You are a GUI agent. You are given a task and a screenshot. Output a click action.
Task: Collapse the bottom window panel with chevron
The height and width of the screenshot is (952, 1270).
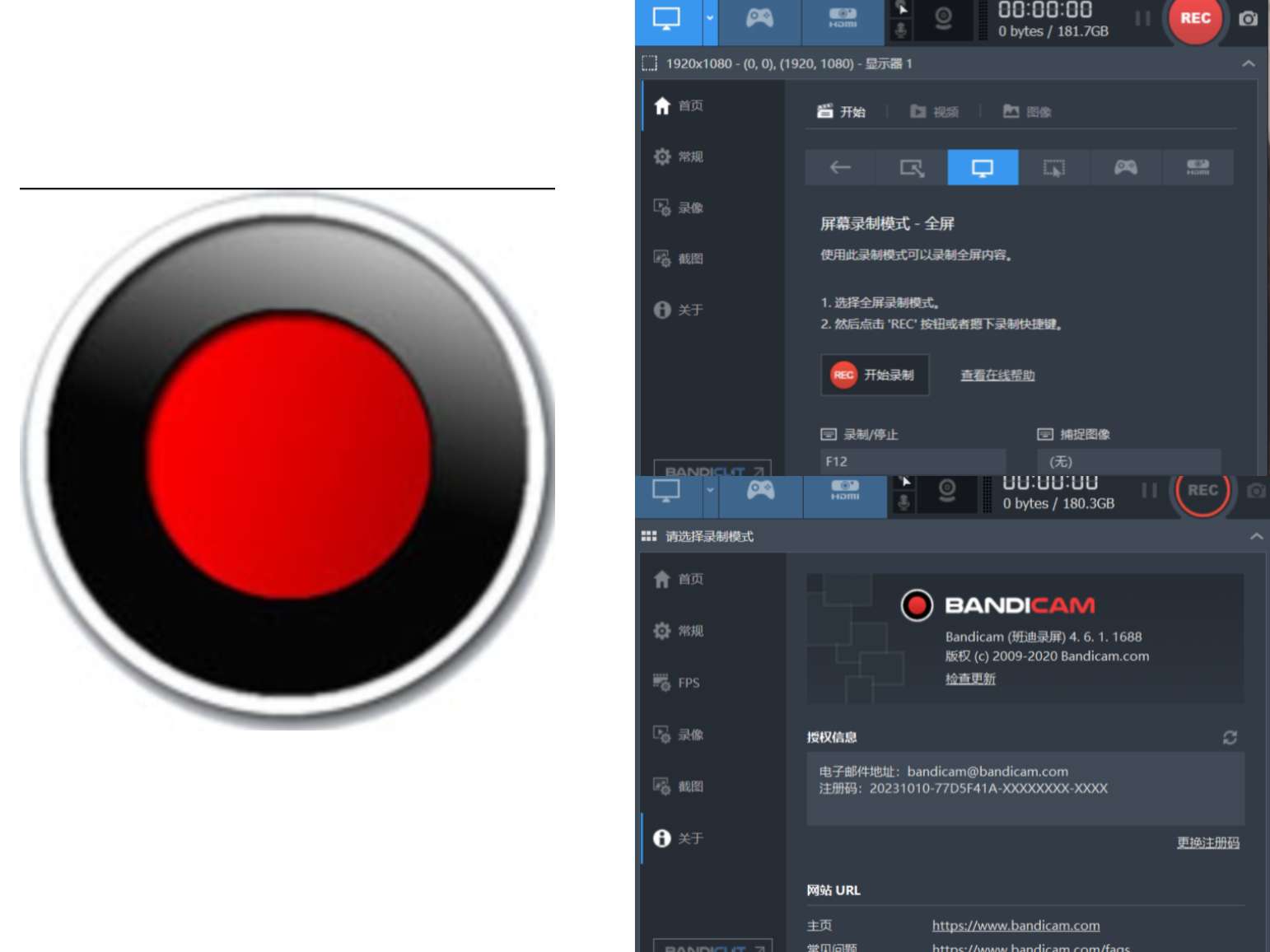[1256, 536]
